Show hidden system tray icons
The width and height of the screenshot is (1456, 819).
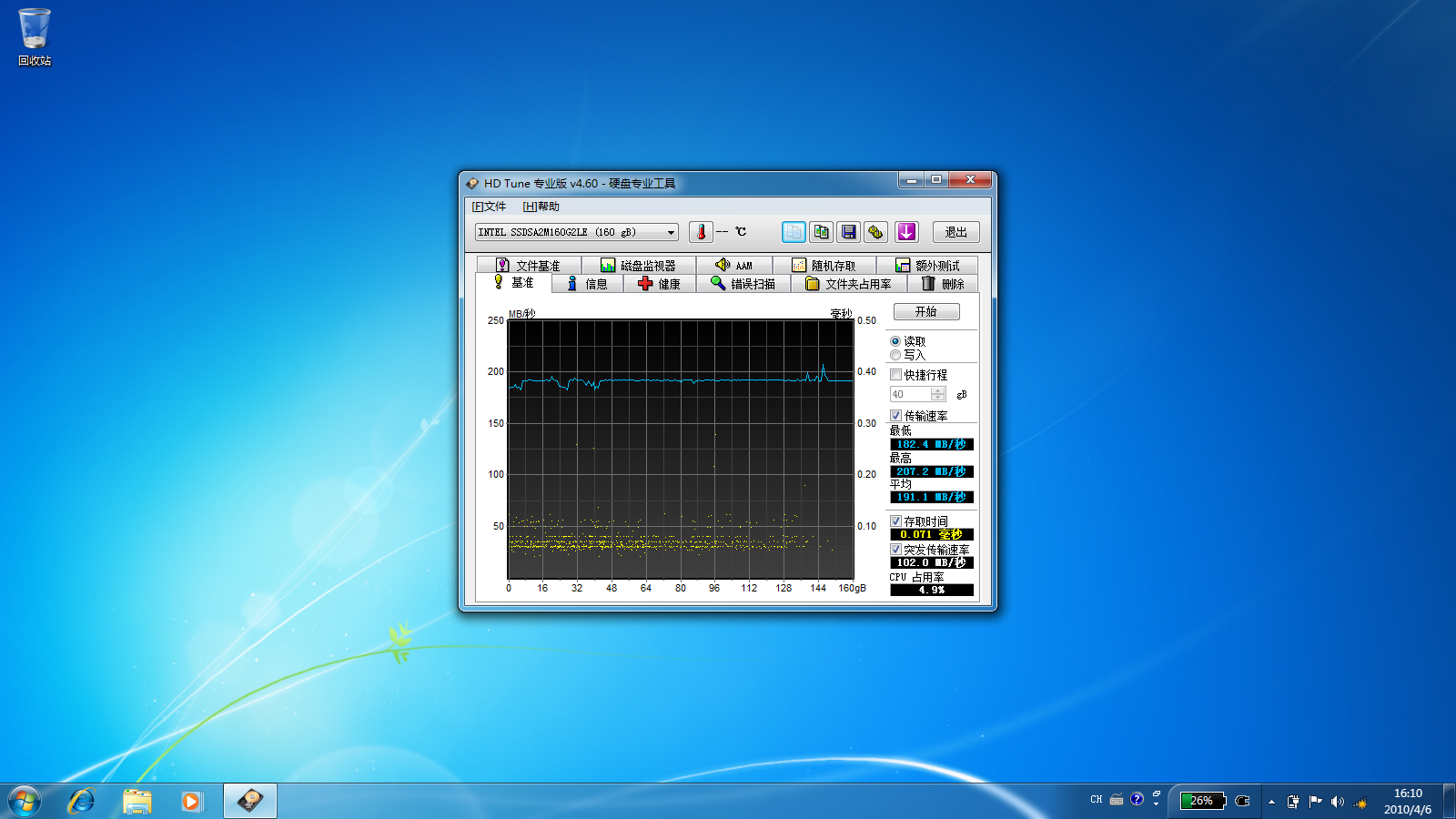1271,802
